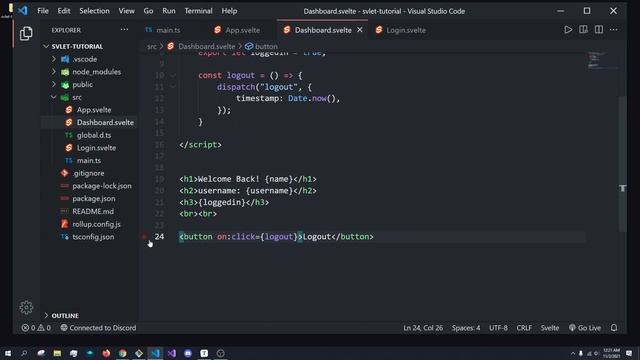Open Visual Studio purple taskbar icon
The image size is (640, 360).
click(x=171, y=353)
